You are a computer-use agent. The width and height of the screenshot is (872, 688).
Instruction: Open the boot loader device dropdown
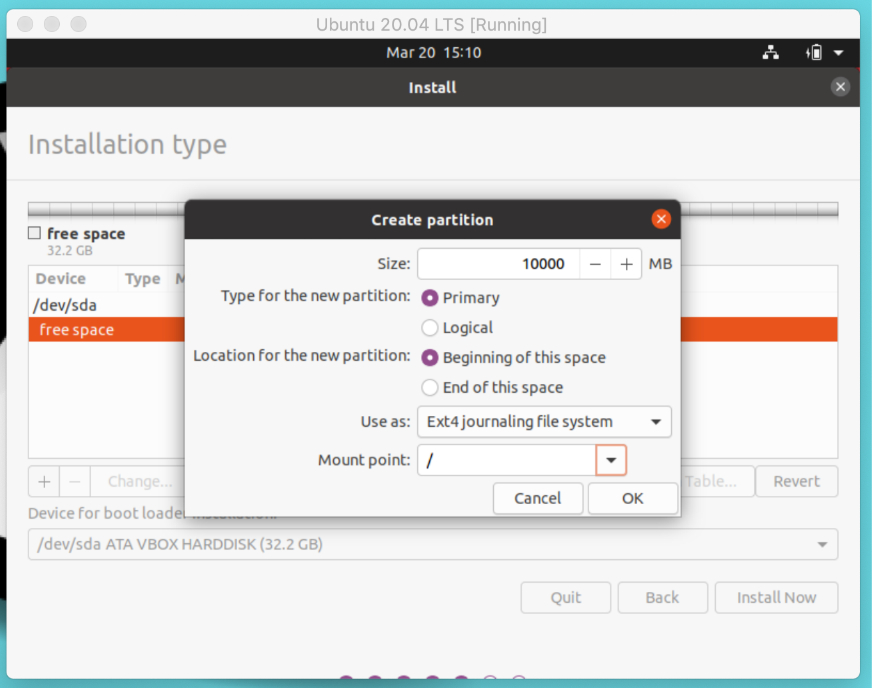[x=433, y=544]
